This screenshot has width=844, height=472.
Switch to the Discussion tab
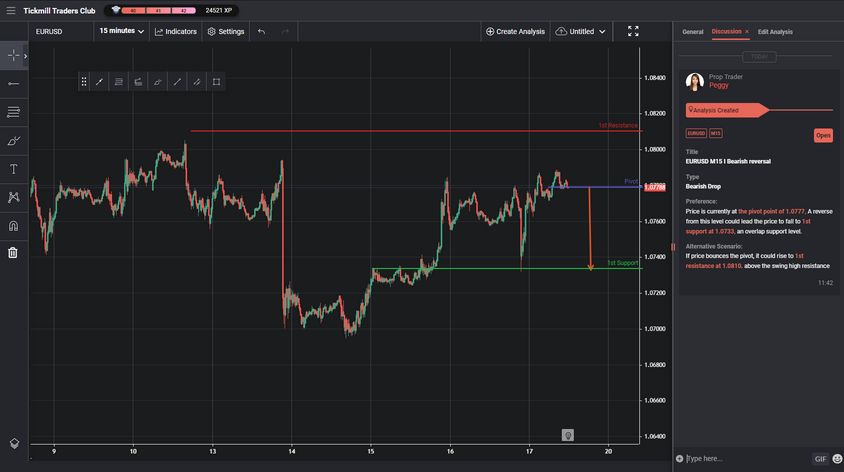point(726,31)
